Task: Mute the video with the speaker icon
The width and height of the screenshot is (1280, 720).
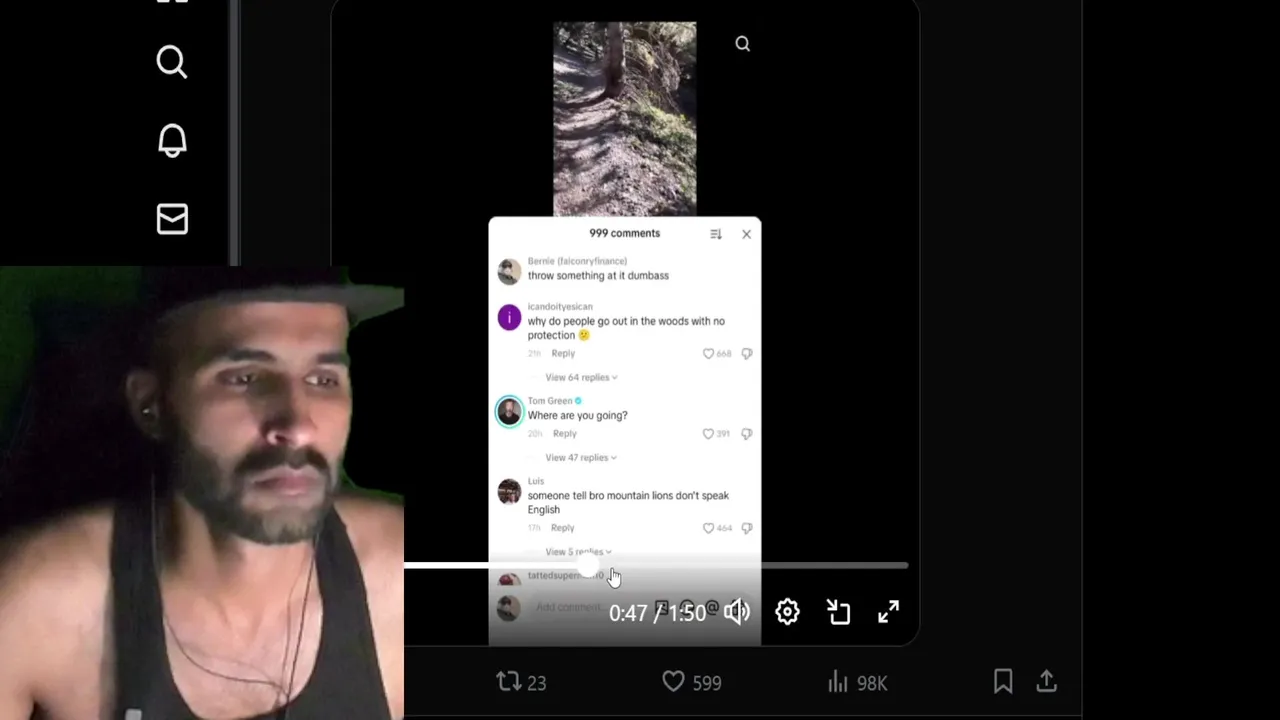Action: pos(737,612)
